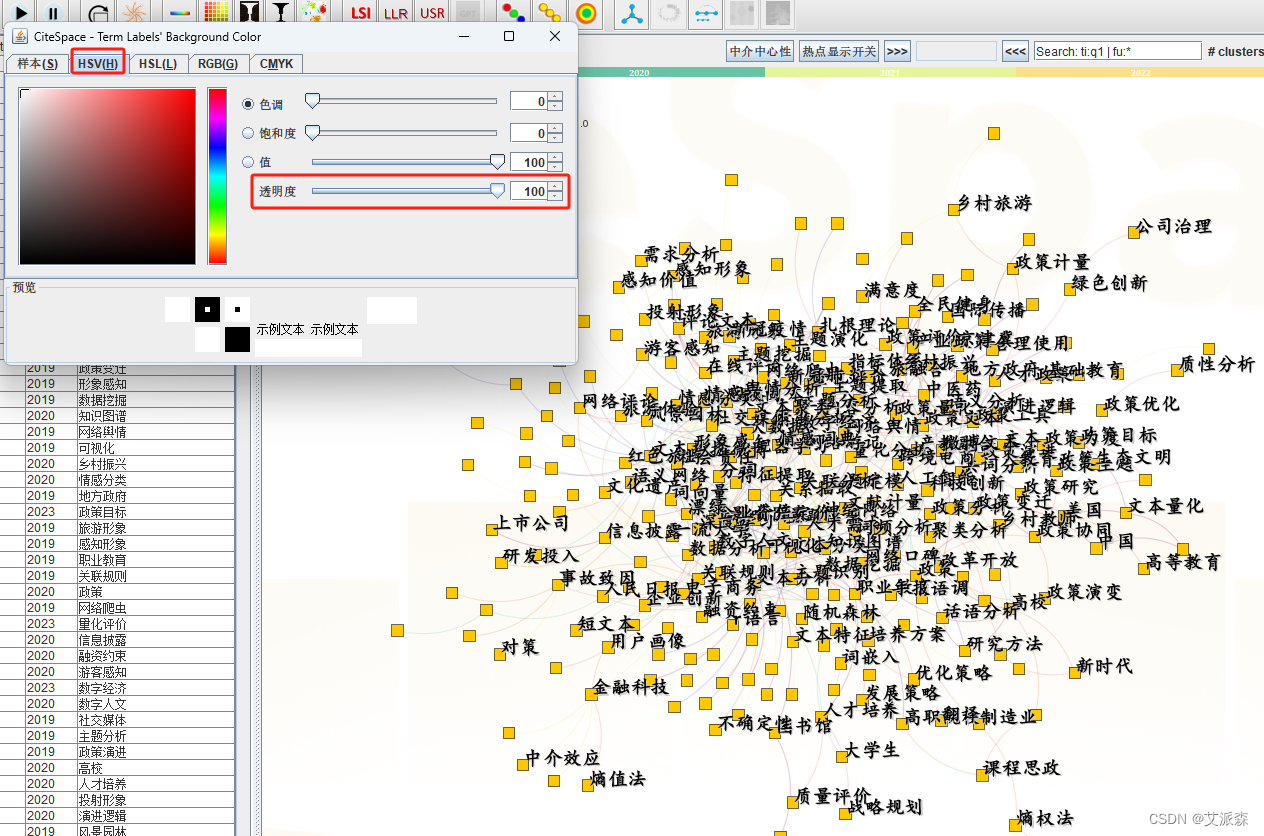Click the 色调 hue slider track
The image size is (1264, 836).
404,101
